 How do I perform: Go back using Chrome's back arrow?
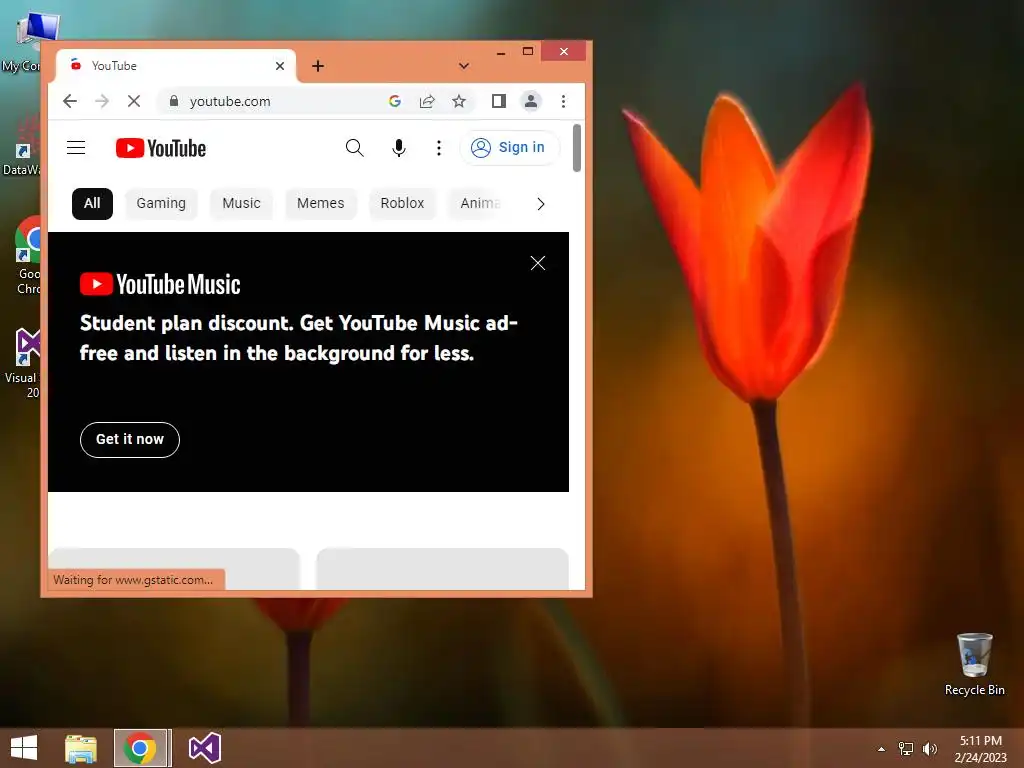pos(70,101)
